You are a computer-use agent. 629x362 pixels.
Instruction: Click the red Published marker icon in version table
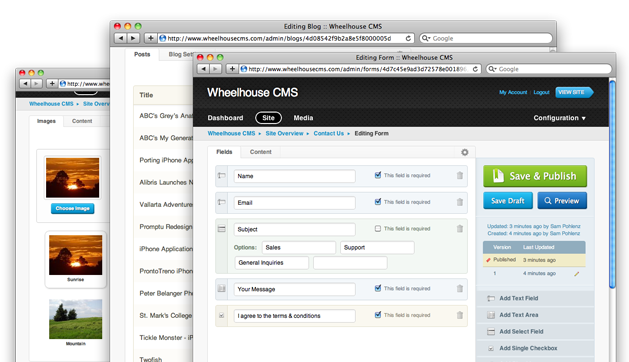(488, 260)
